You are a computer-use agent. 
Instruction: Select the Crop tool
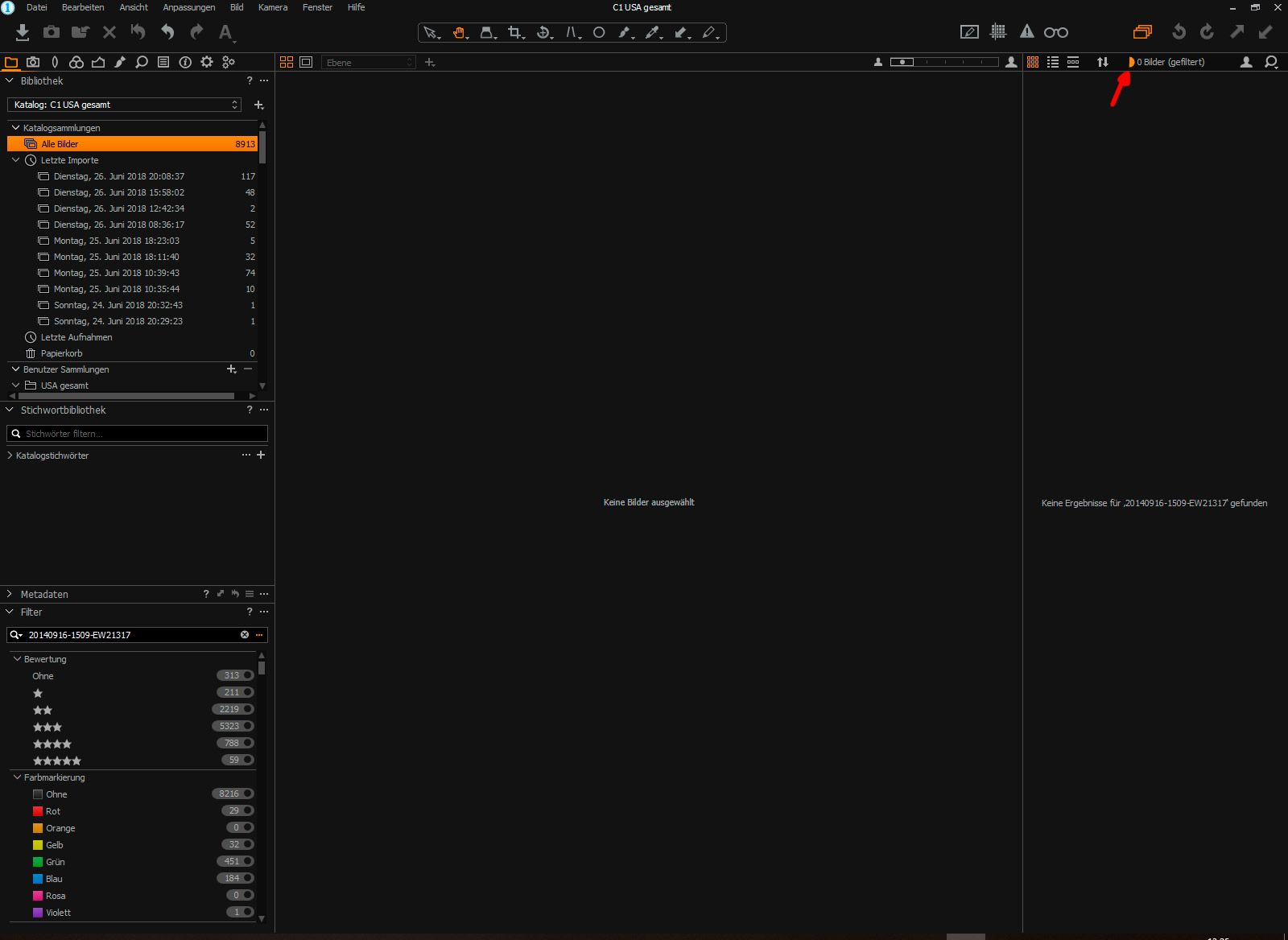[515, 33]
